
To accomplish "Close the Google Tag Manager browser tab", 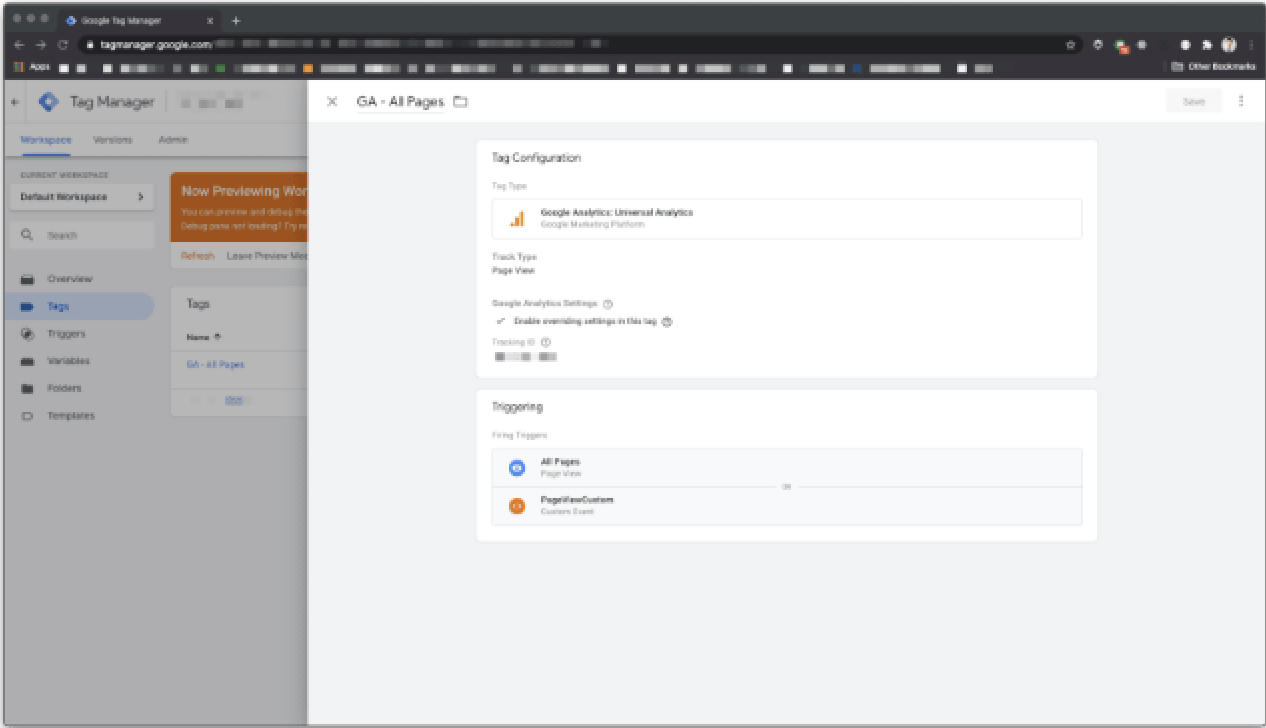I will (209, 20).
